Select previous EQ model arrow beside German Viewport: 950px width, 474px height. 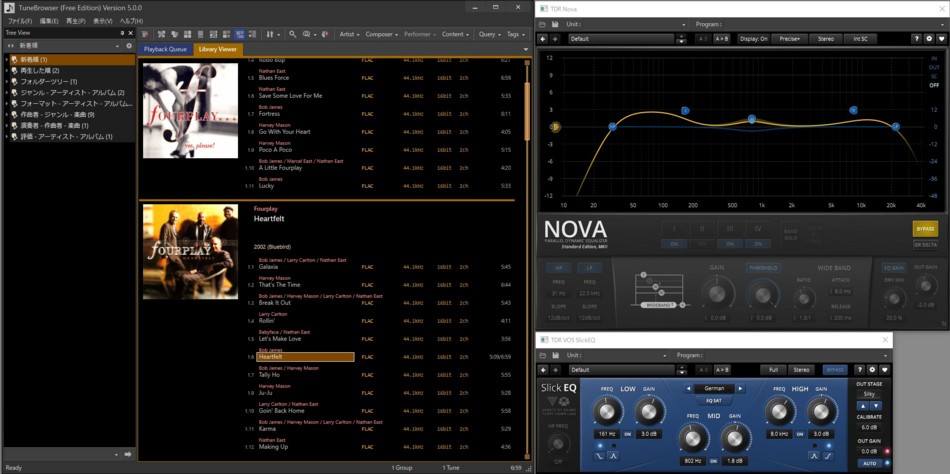[x=689, y=389]
